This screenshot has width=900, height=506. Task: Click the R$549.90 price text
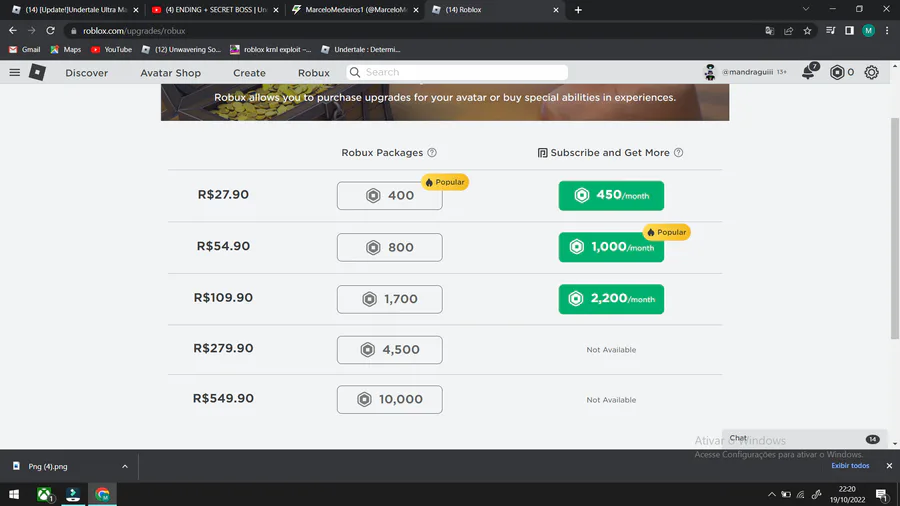pos(223,398)
